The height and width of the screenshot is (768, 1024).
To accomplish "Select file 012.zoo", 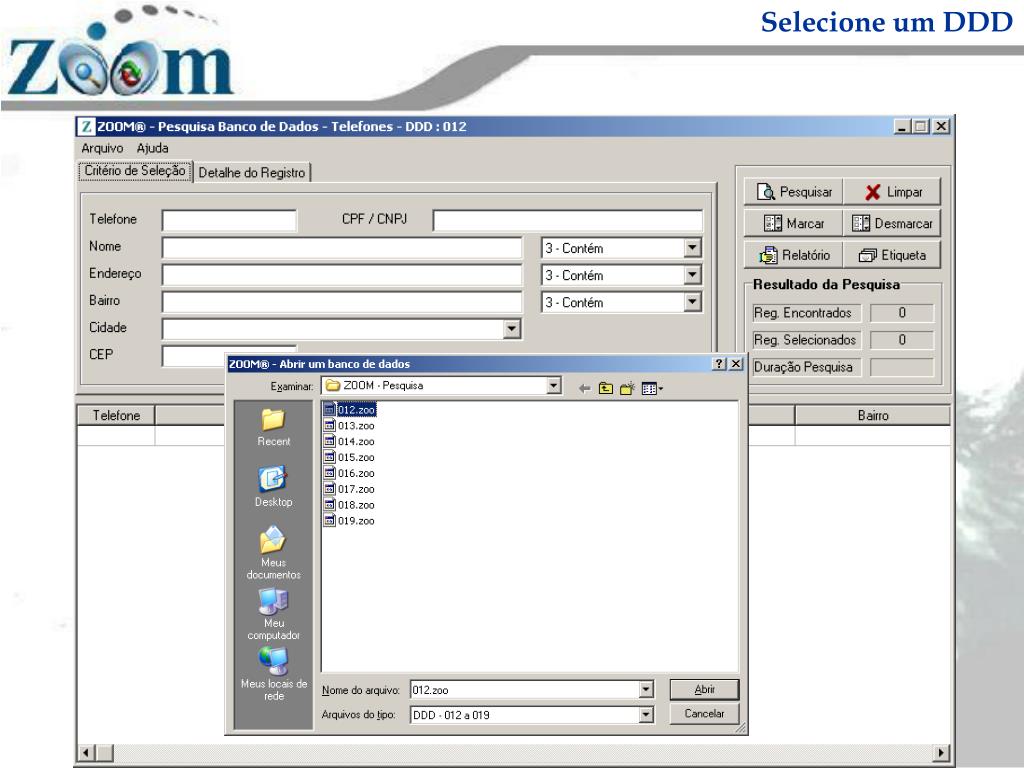I will coord(350,409).
